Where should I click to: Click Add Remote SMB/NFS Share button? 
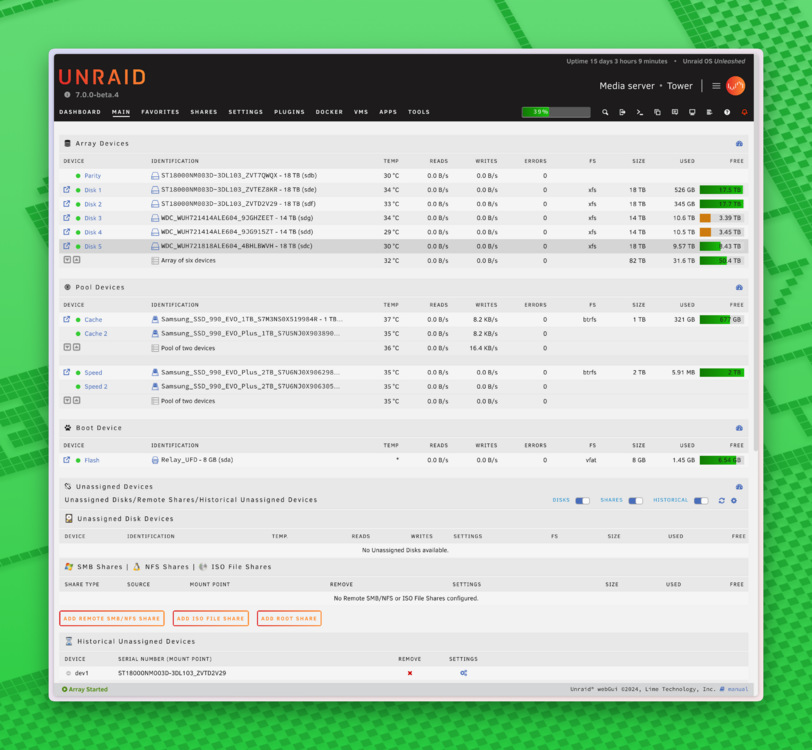coord(112,618)
